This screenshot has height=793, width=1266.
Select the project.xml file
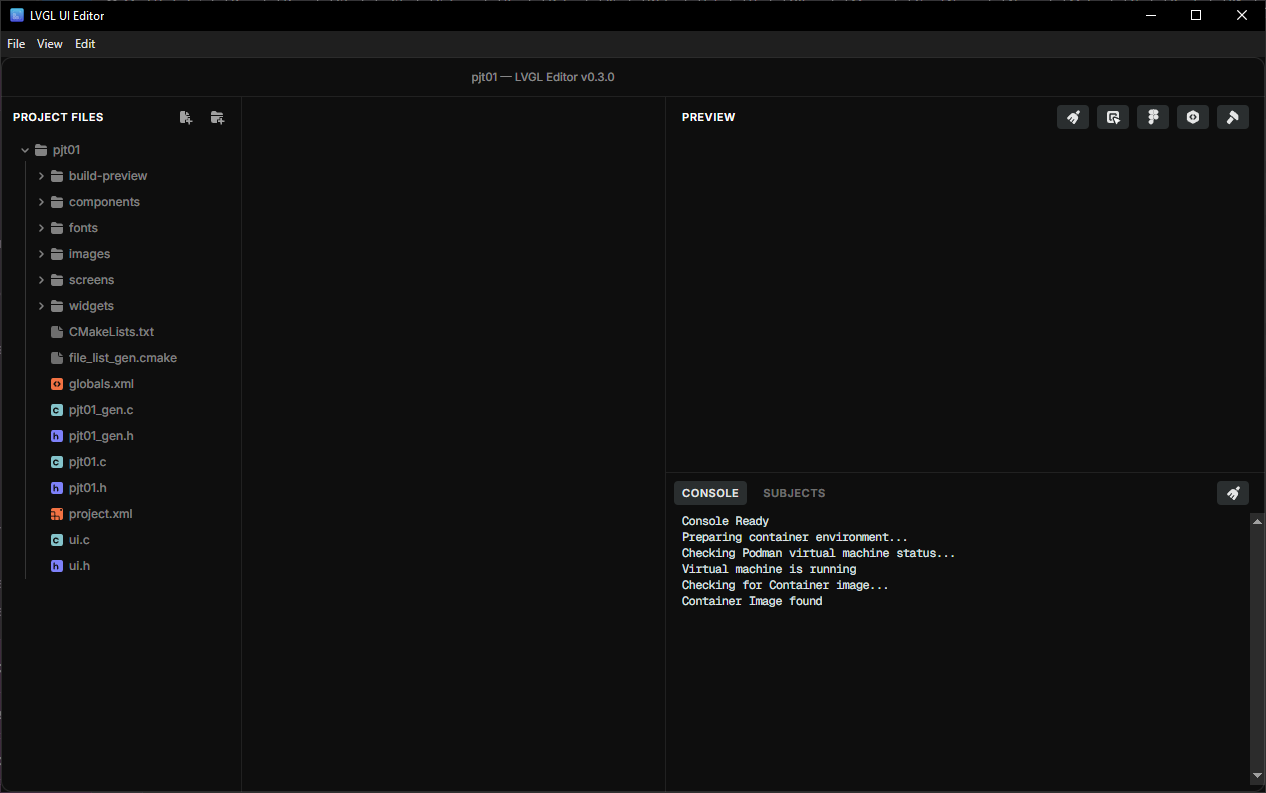100,514
